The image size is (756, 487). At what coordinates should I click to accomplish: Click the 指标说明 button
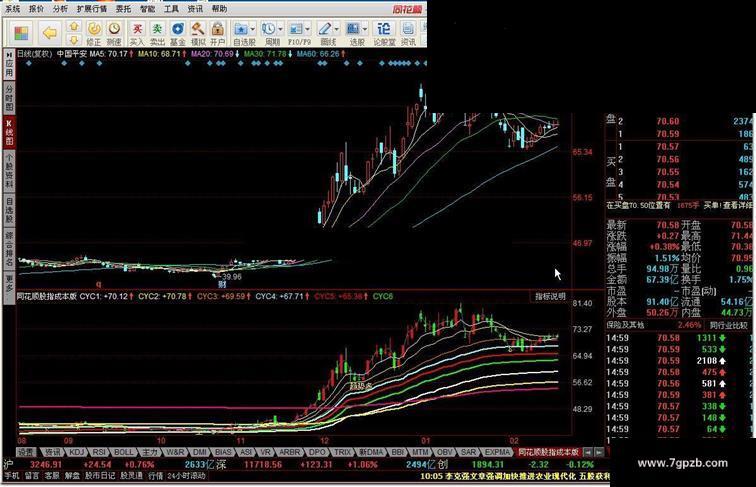[550, 296]
